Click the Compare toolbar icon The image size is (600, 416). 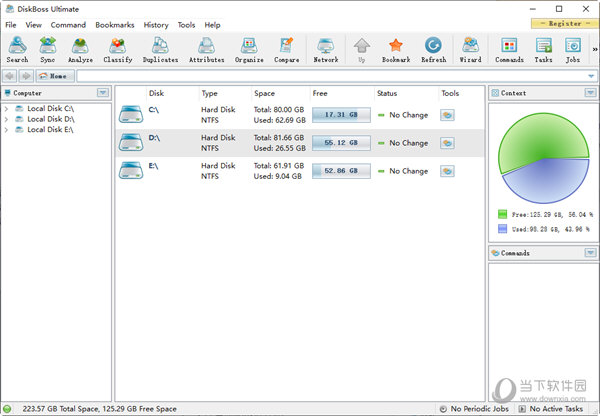(x=286, y=49)
